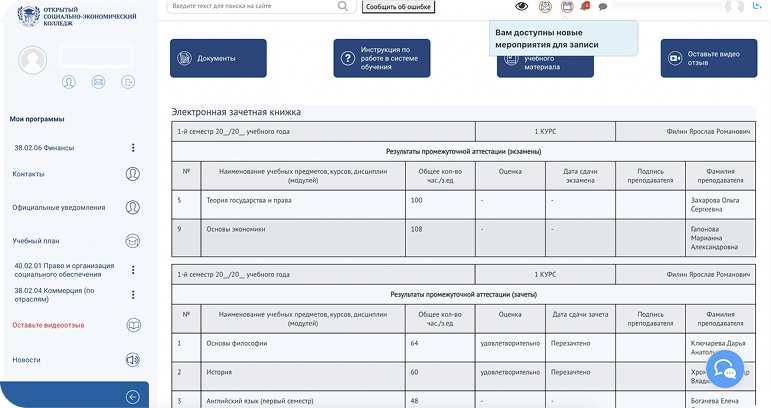Viewport: 771px width, 408px height.
Task: Open the events calendar icon in header
Action: [x=567, y=6]
